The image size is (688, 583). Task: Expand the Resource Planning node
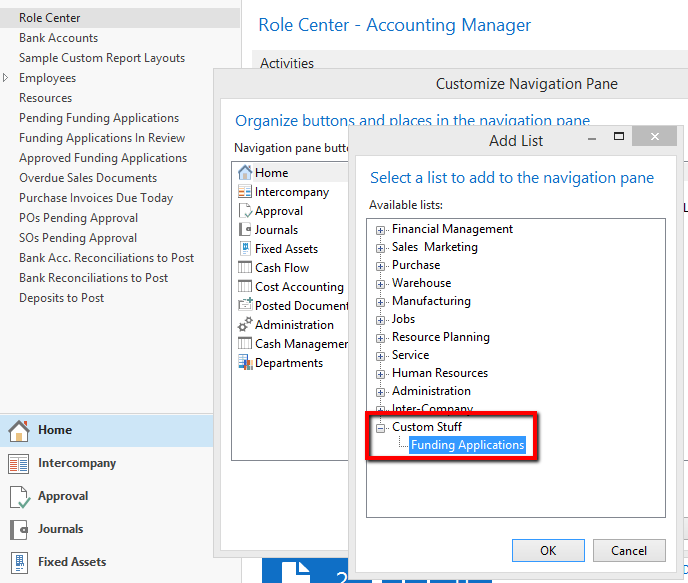[380, 338]
